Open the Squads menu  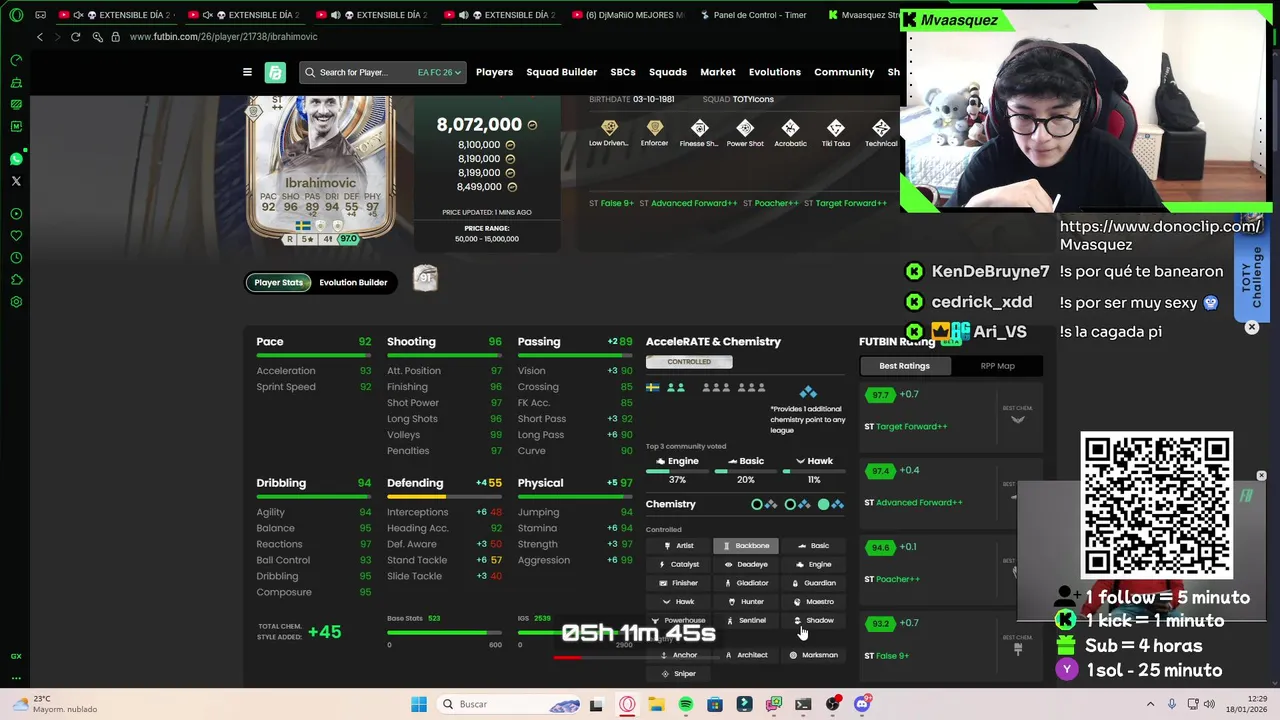[668, 72]
